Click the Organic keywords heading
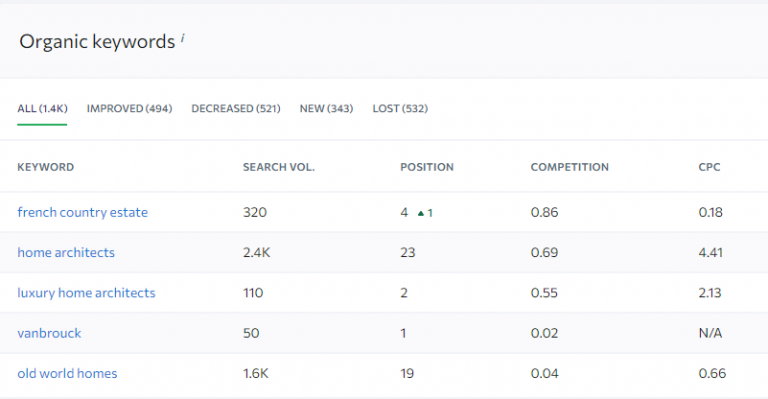 pyautogui.click(x=97, y=42)
